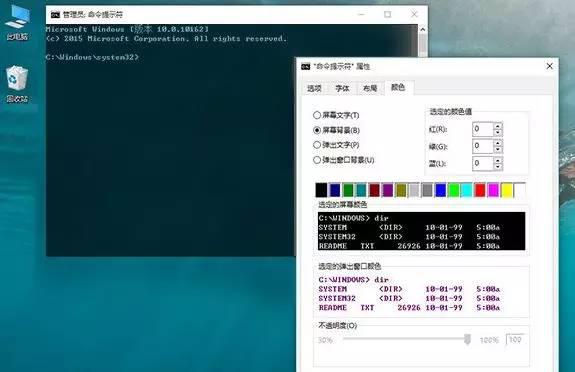Open This PC desktop icon

17,22
